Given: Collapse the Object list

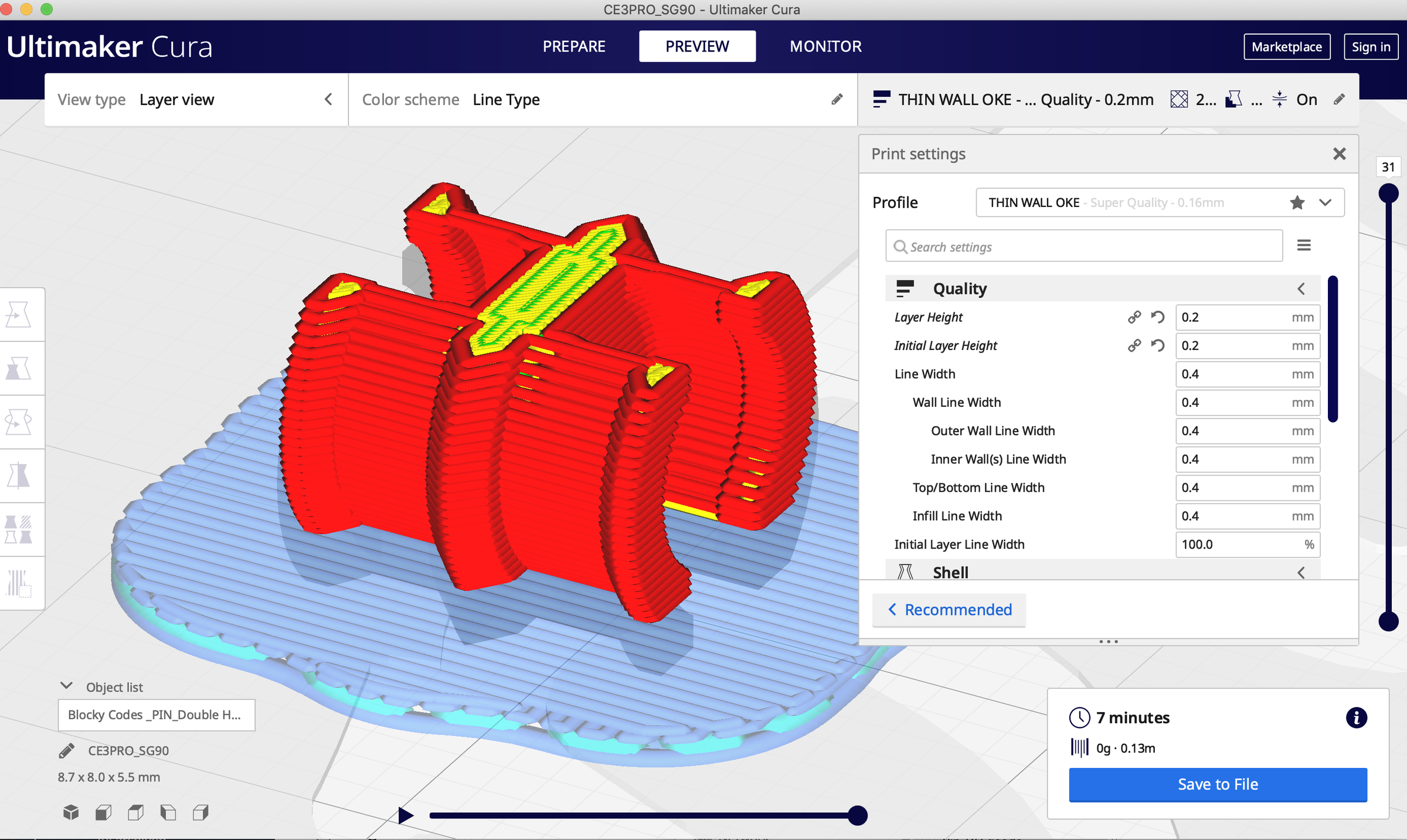Looking at the screenshot, I should coord(66,686).
